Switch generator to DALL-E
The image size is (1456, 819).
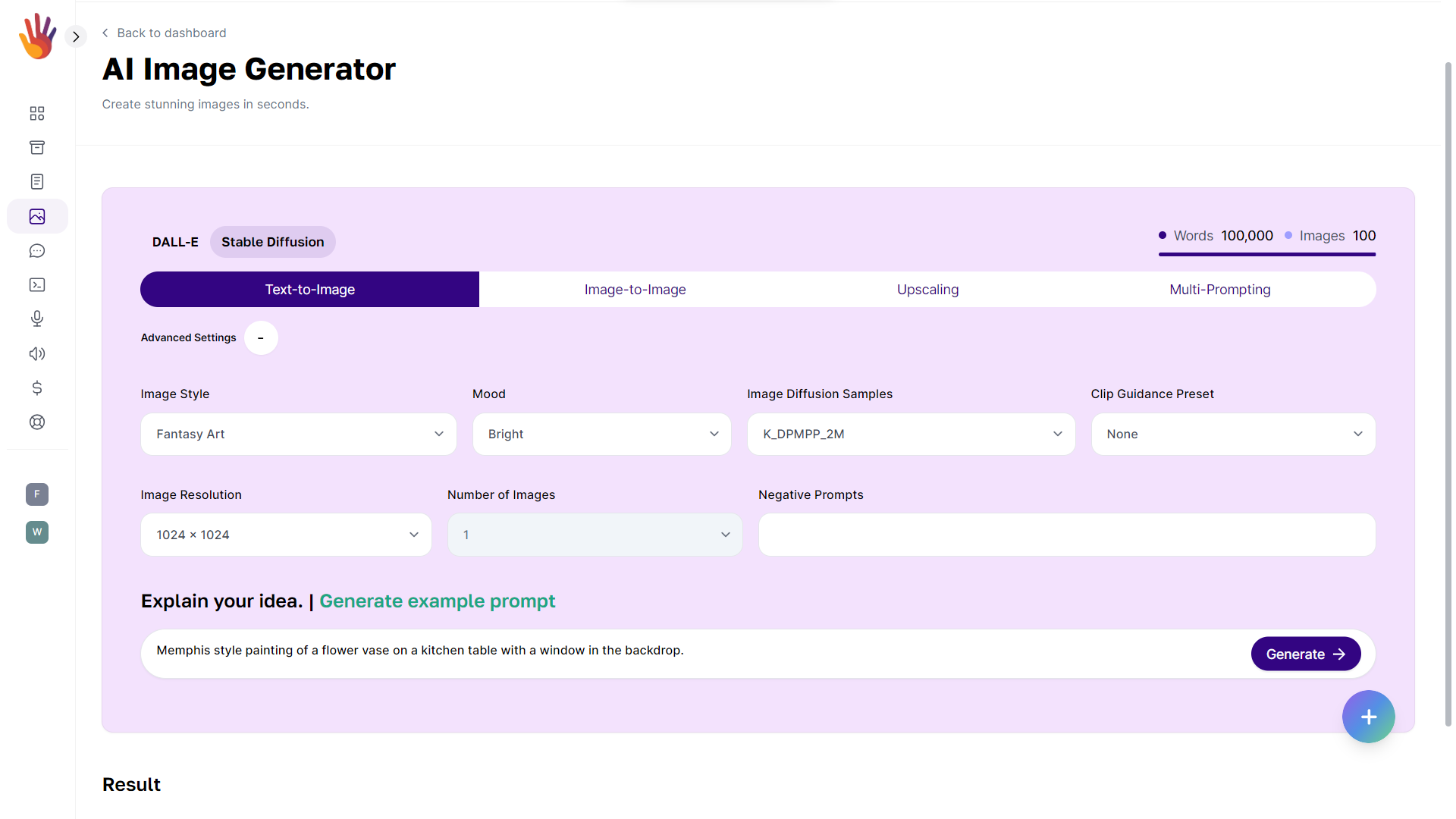(175, 242)
